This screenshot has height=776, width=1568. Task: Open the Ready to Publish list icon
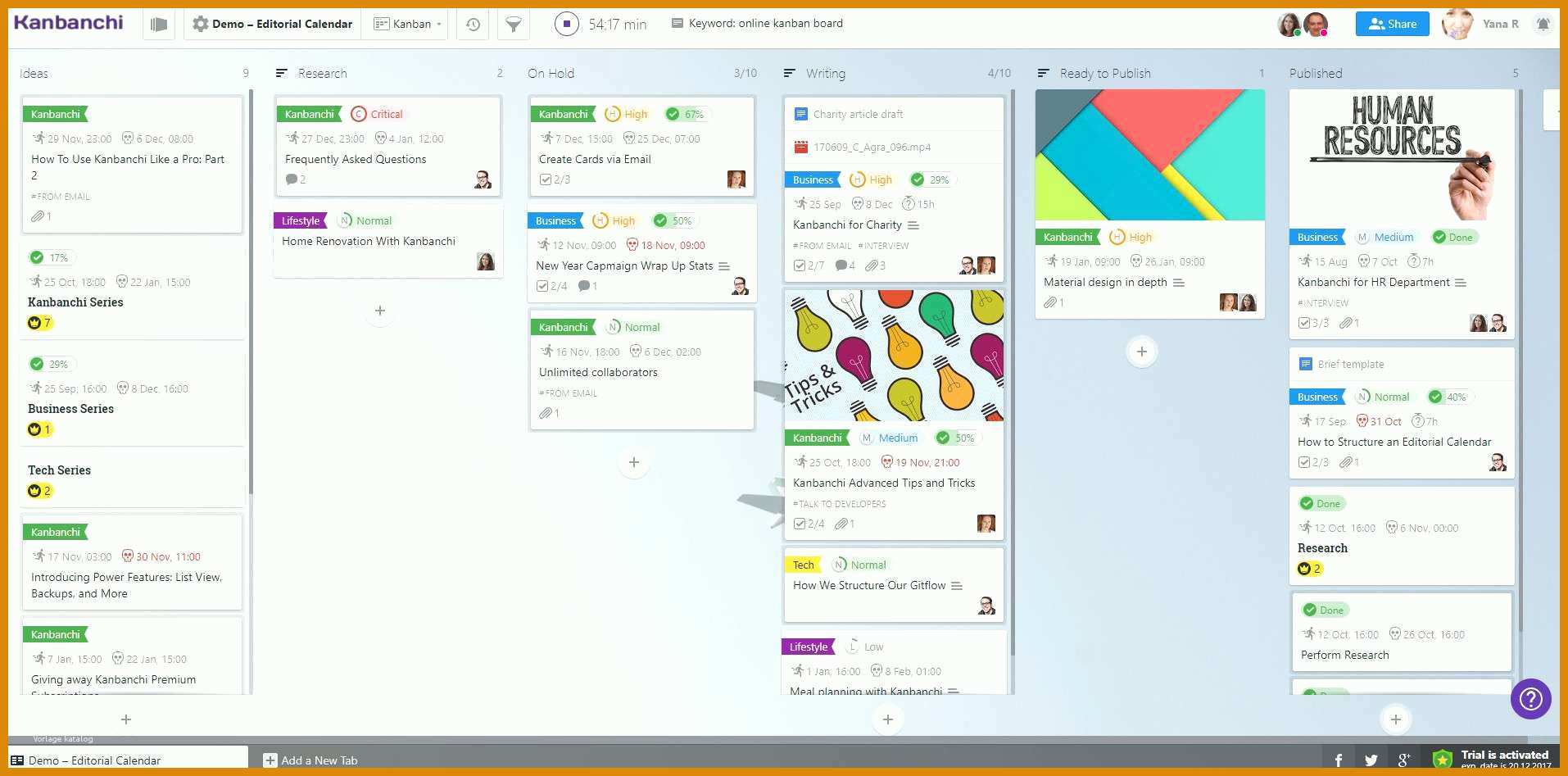pyautogui.click(x=1043, y=73)
